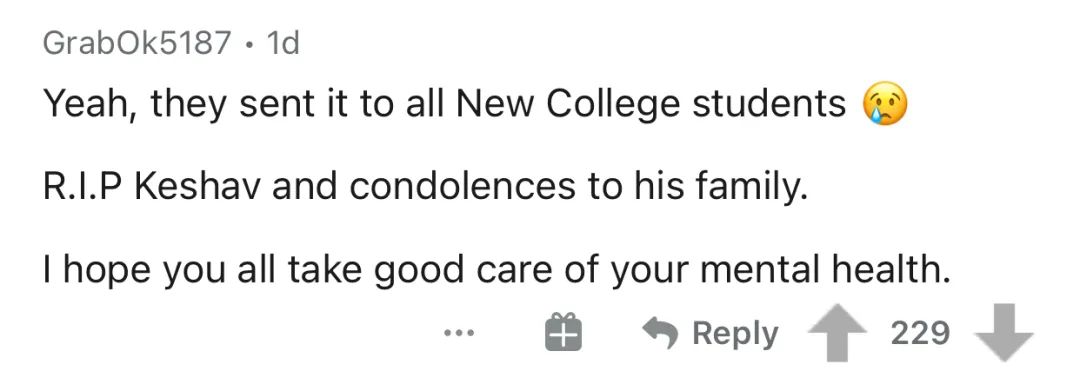
Task: Open the GrabOk5187 user profile
Action: [x=137, y=43]
